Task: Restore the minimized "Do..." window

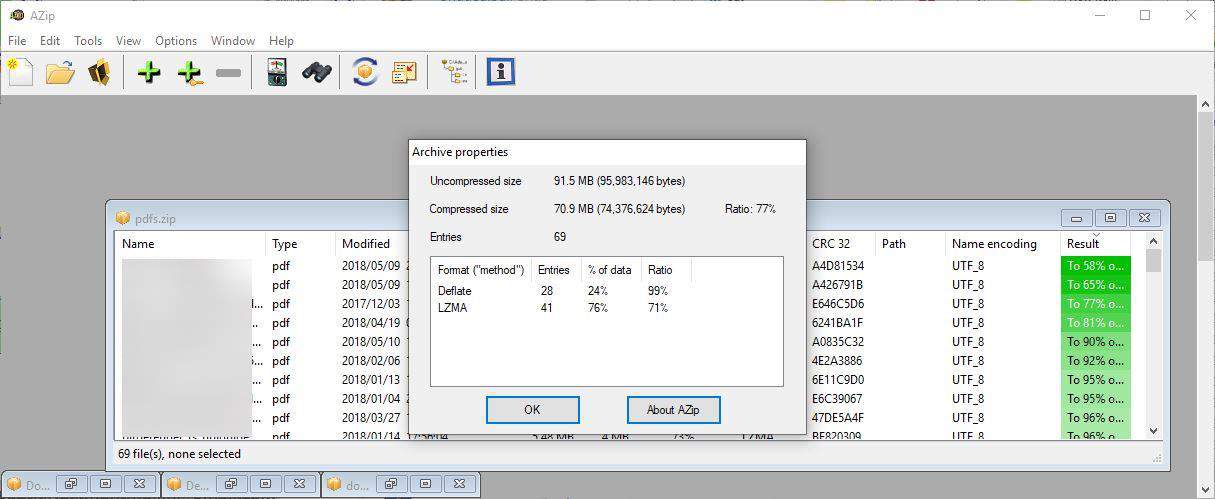Action: pyautogui.click(x=70, y=484)
